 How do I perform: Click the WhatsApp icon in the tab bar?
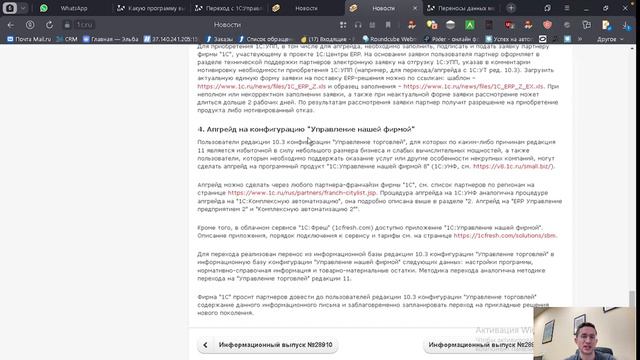[44, 8]
